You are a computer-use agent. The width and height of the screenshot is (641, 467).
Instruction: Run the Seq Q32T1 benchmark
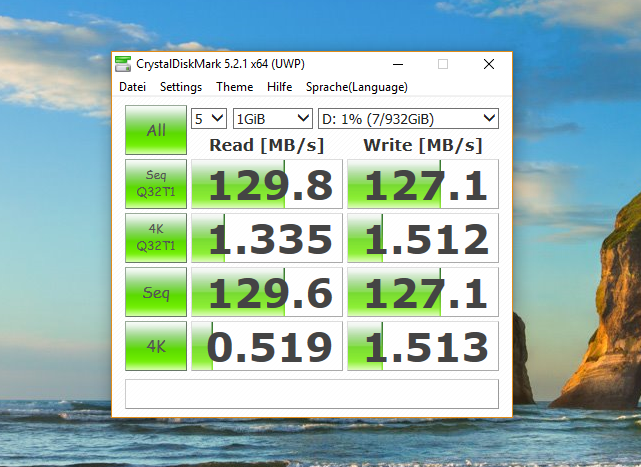tap(156, 185)
